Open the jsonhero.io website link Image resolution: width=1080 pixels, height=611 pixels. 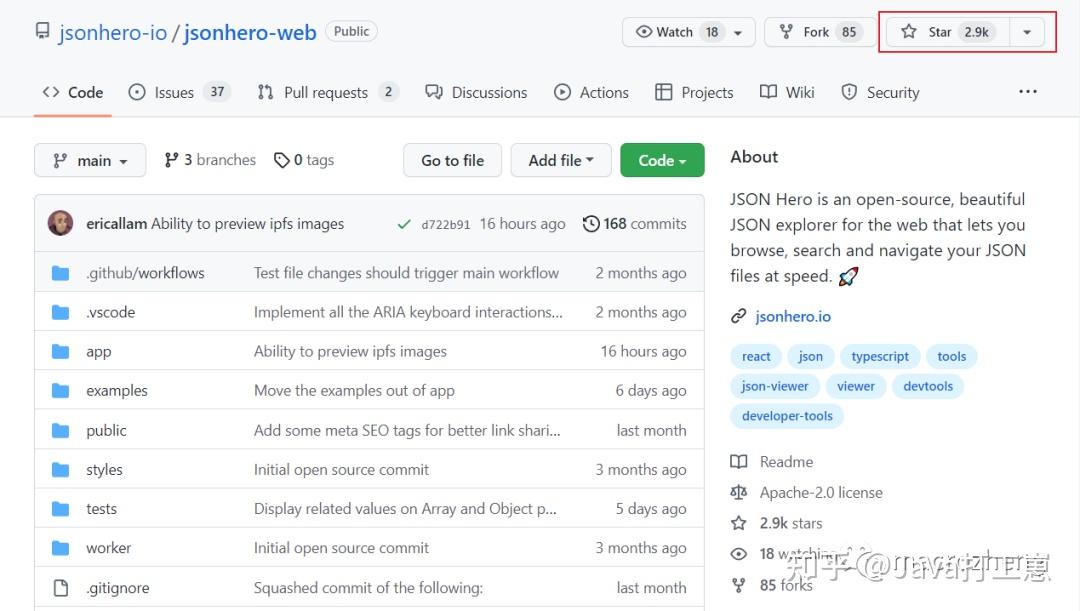(793, 316)
